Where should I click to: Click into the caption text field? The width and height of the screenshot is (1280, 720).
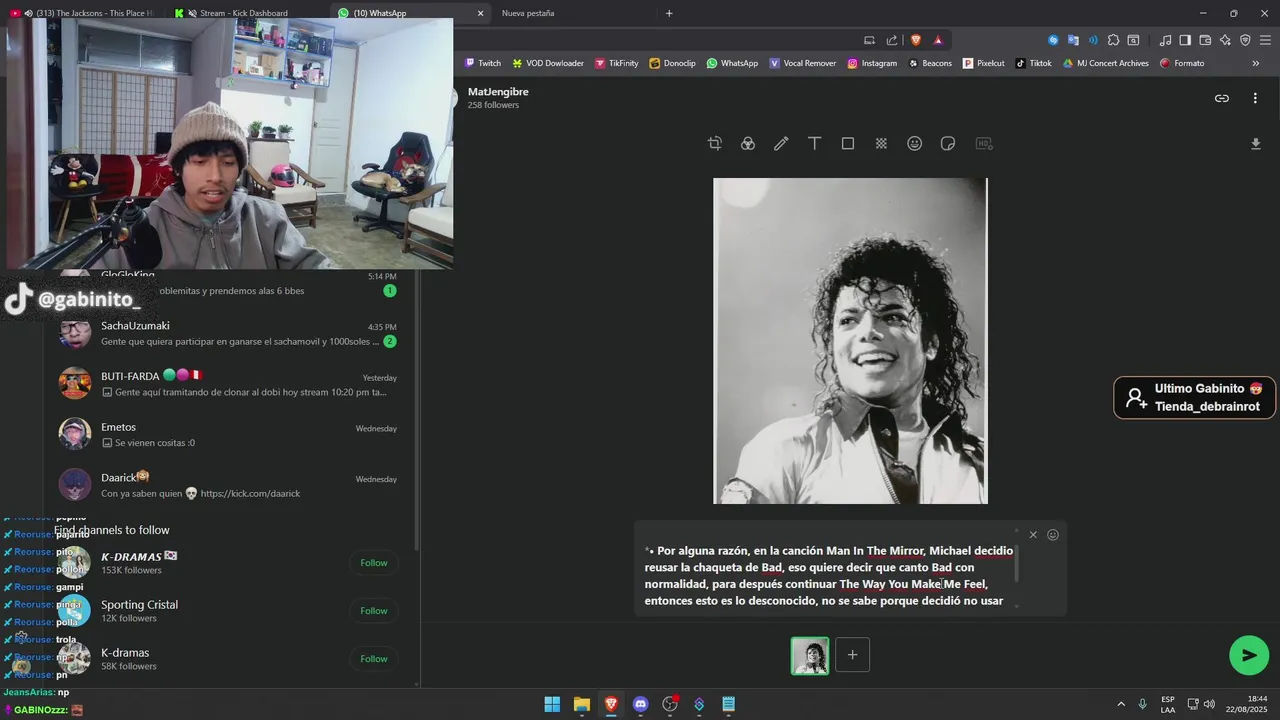(828, 576)
